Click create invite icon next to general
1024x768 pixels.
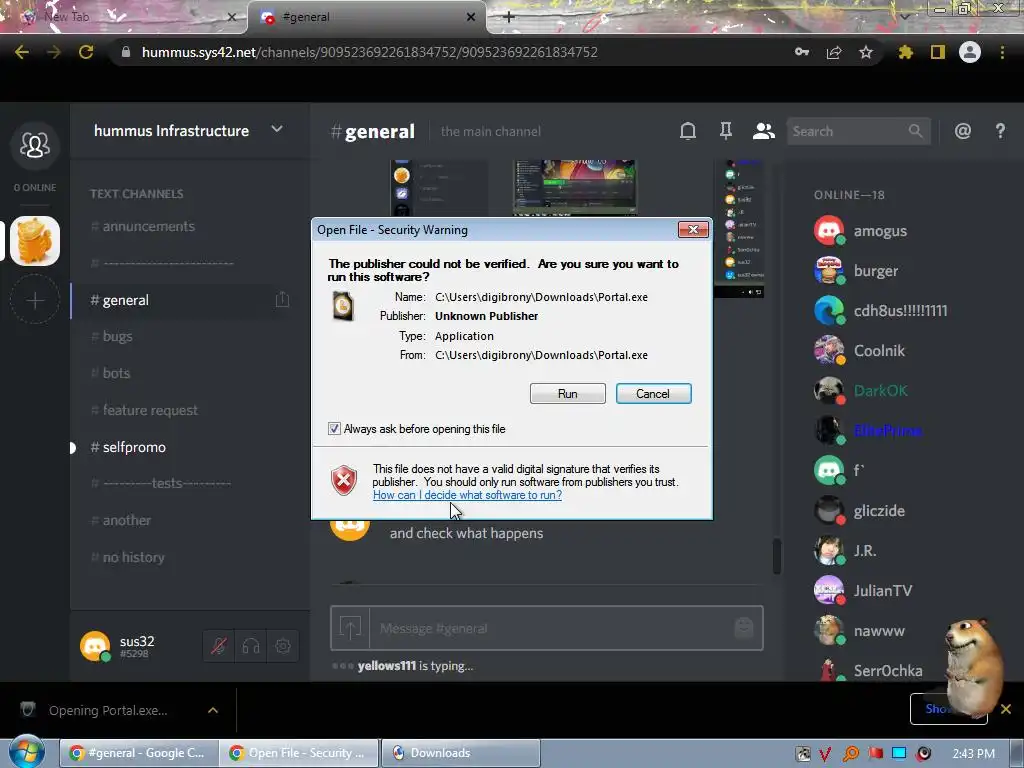(282, 300)
